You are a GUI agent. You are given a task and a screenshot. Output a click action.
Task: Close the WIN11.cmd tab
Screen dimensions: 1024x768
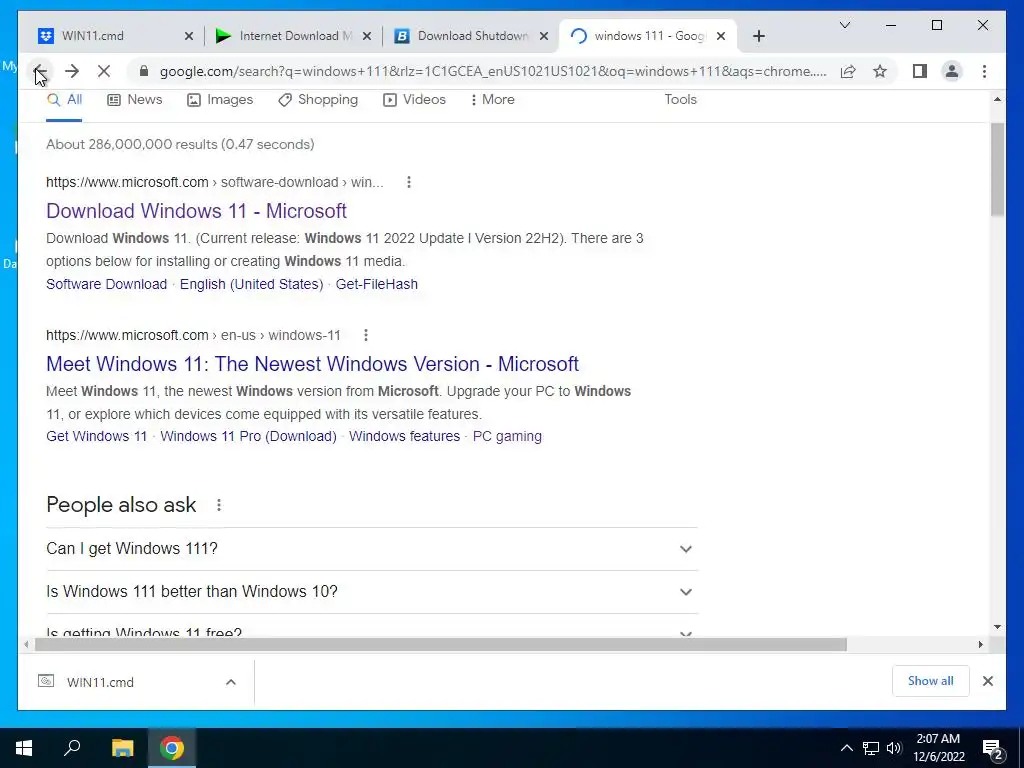[x=189, y=36]
